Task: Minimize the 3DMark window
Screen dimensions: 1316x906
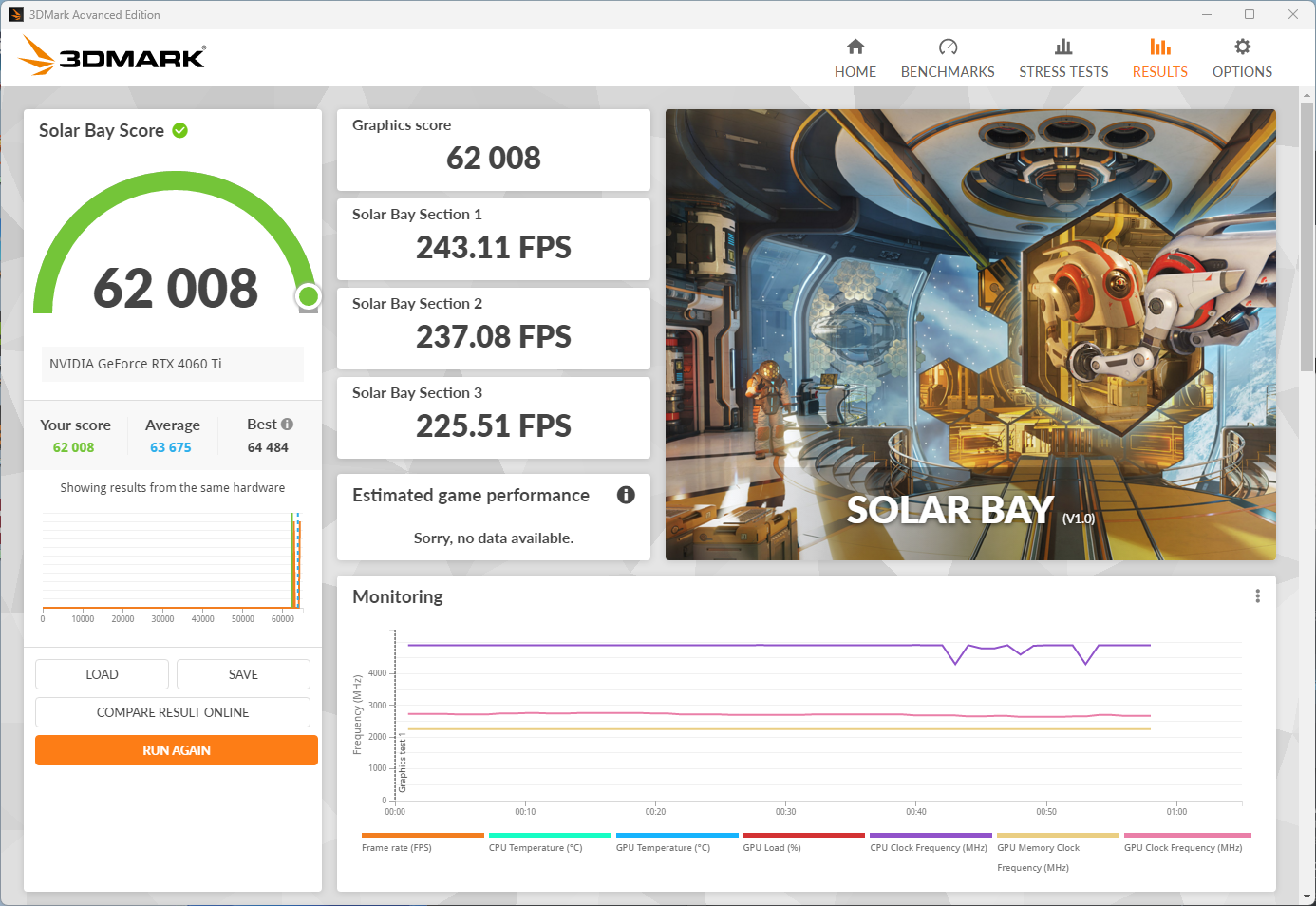Action: coord(1207,14)
